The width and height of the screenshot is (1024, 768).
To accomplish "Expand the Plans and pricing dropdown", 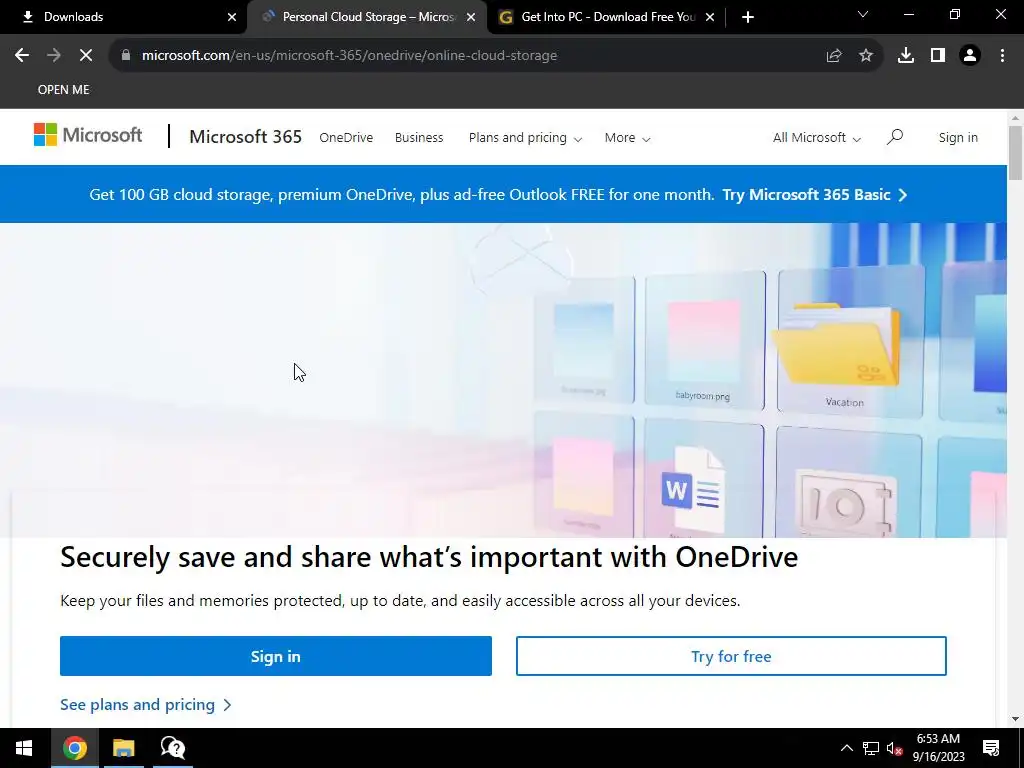I will pos(525,138).
